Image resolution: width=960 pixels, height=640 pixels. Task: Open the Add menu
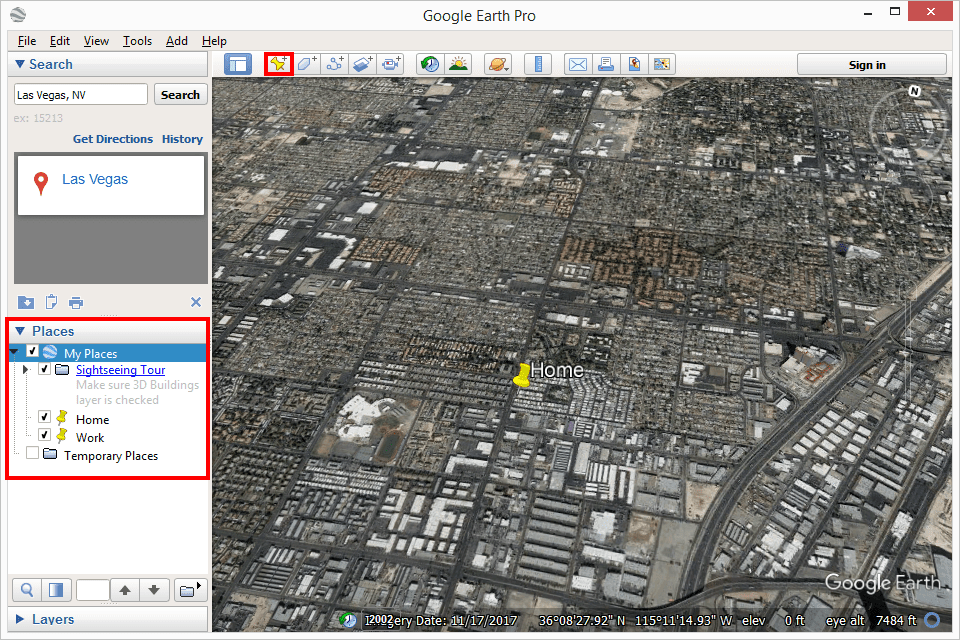click(x=176, y=41)
